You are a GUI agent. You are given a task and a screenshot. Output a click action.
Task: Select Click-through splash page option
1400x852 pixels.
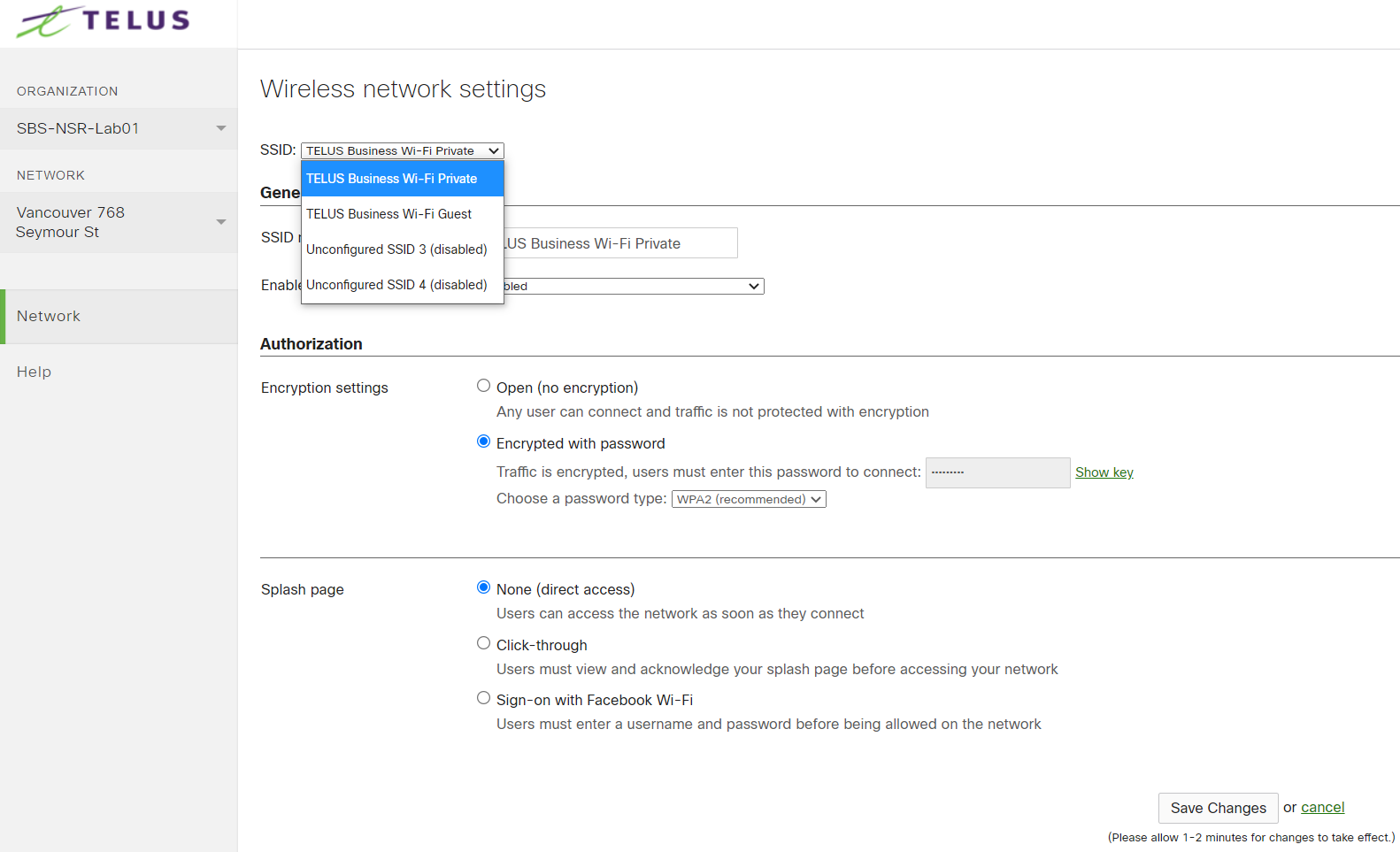(483, 643)
